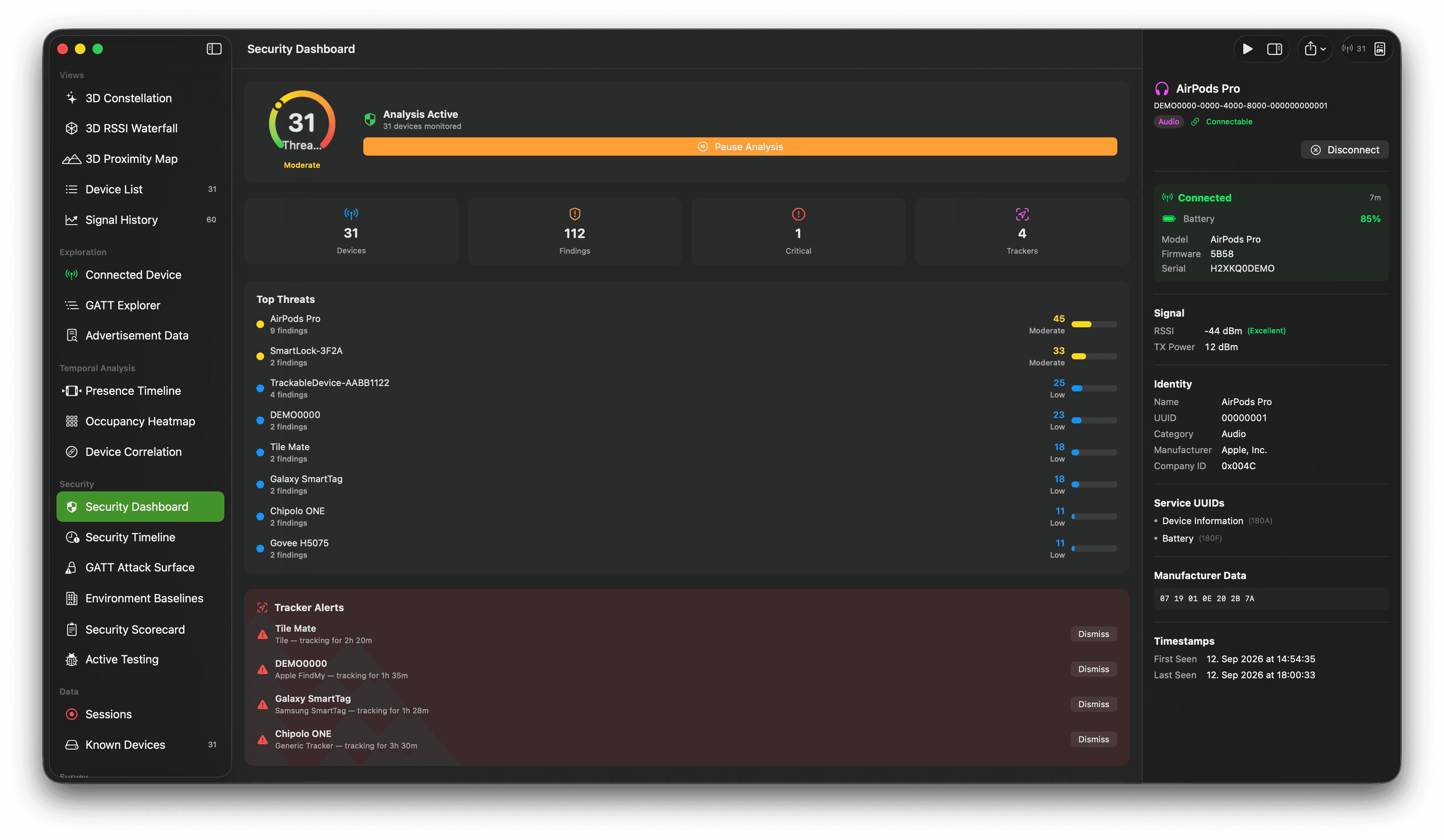Click the Sessions record icon
Image resolution: width=1444 pixels, height=840 pixels.
tap(72, 714)
